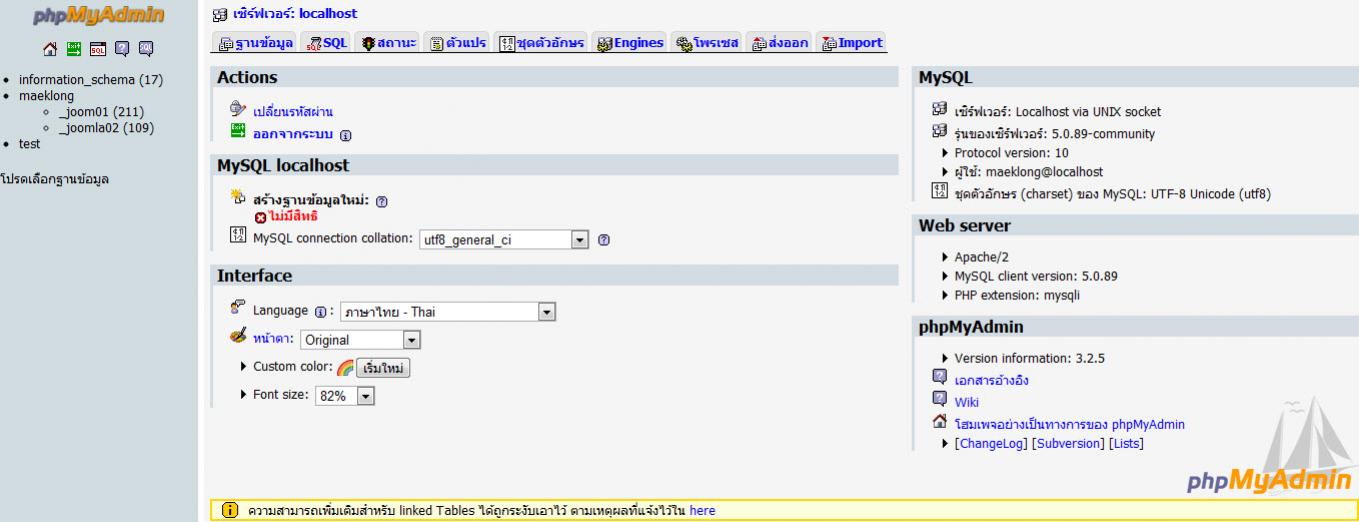Open the Variables (ตัวแปร) tab
The width and height of the screenshot is (1359, 522).
click(457, 43)
